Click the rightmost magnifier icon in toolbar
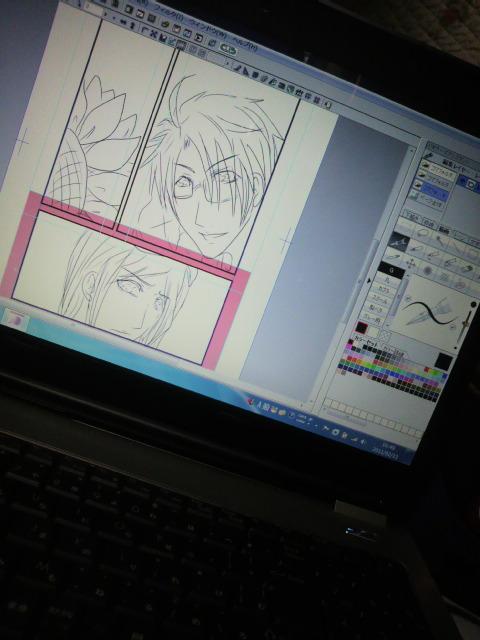Viewport: 480px width, 640px height. tap(327, 105)
